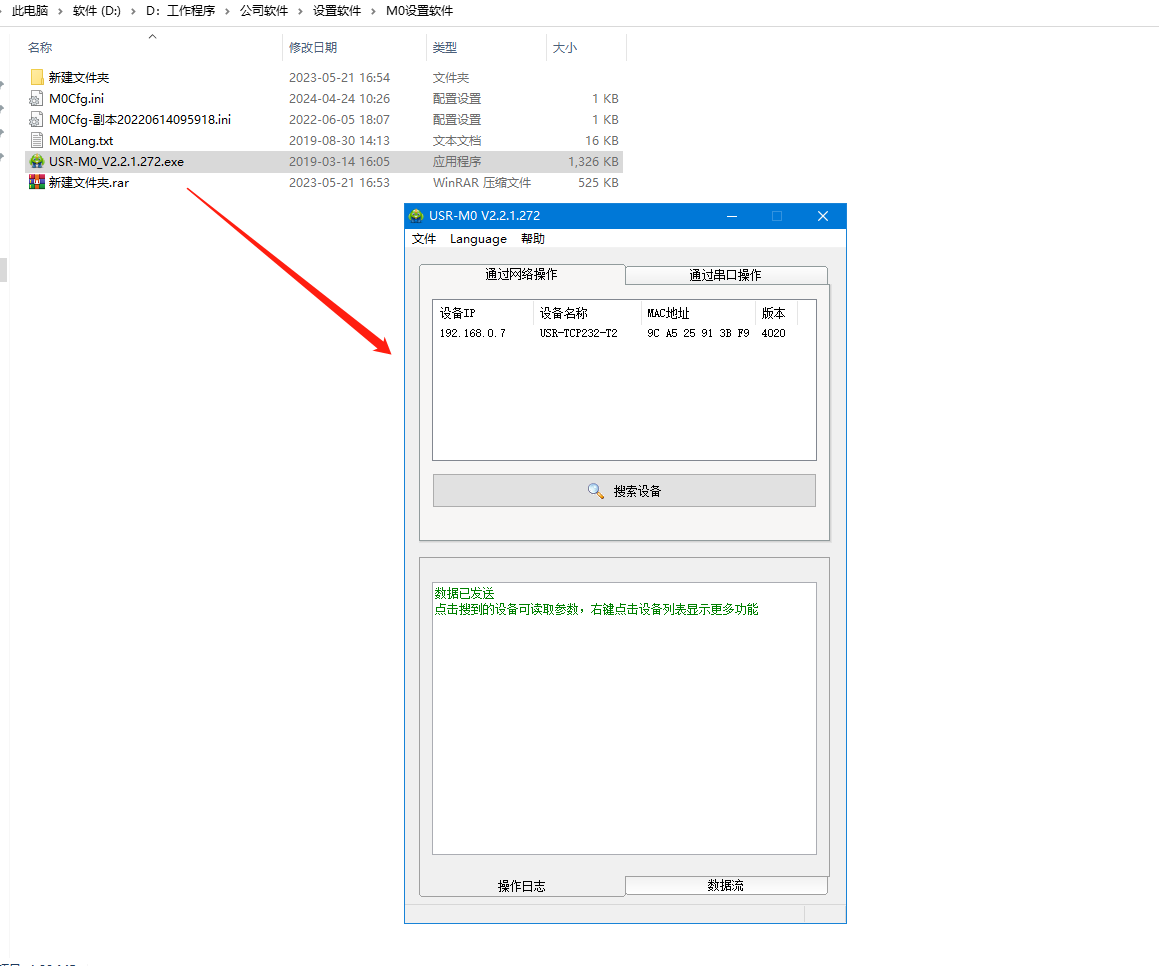Click the M0Lang.txt document icon
Screen dimensions: 1159x966
(x=37, y=140)
